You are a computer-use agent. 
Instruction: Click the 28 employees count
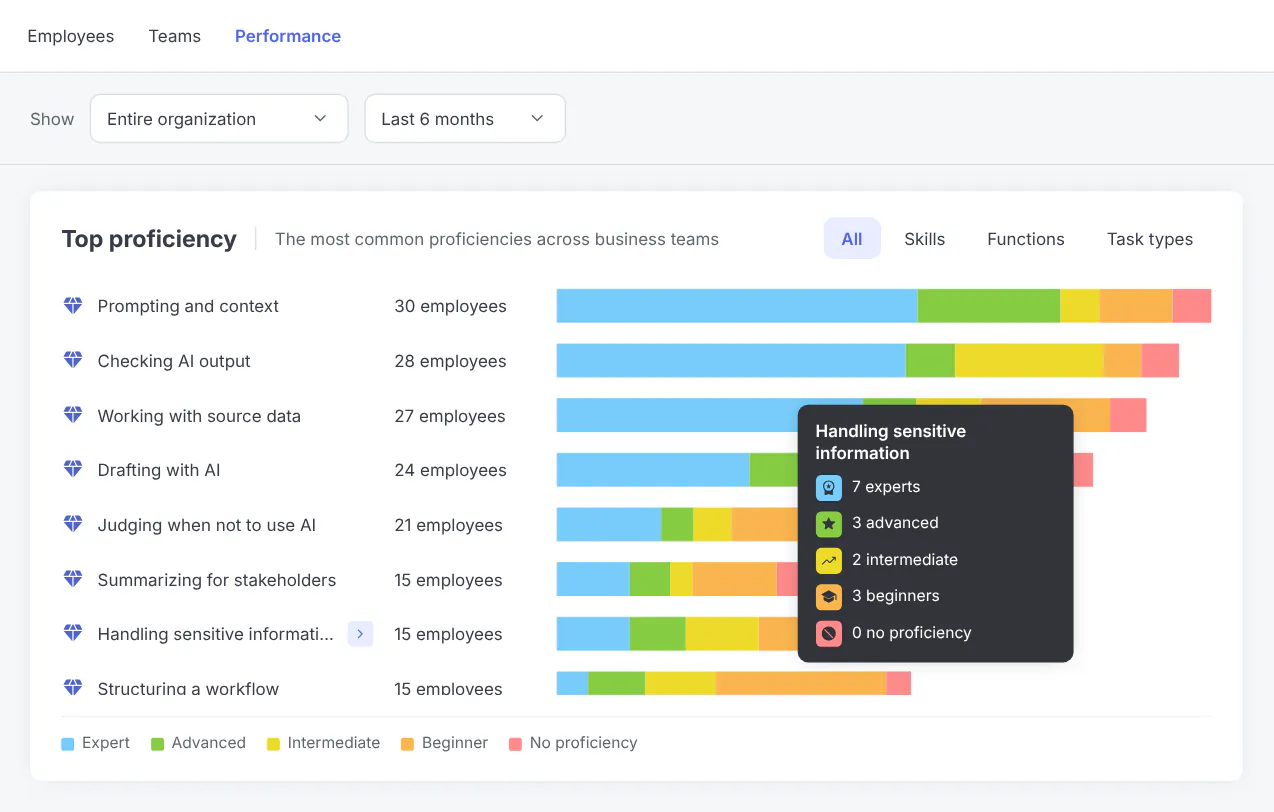(450, 361)
